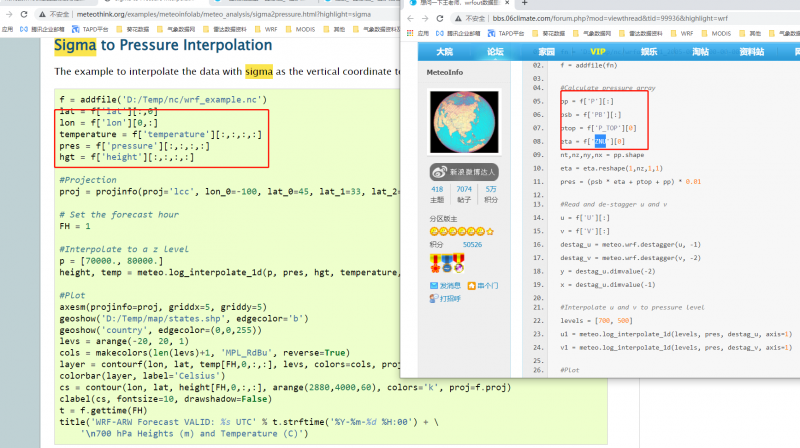The image size is (800, 448).
Task: Click the bbs.06climate.com address bar
Action: tap(620, 18)
